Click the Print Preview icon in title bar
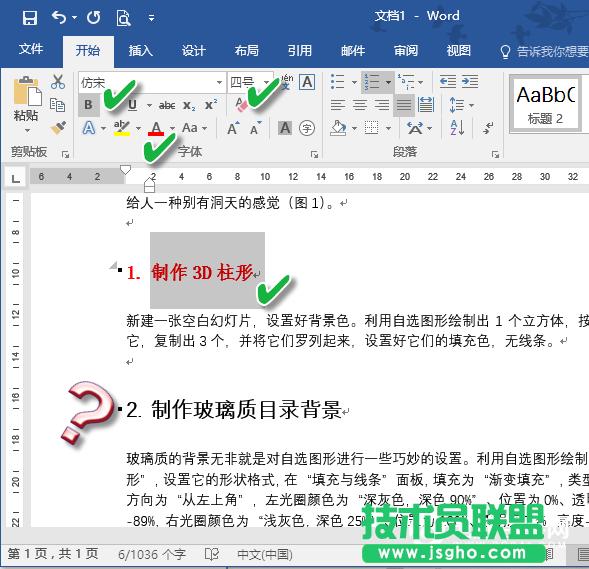Image resolution: width=589 pixels, height=569 pixels. coord(123,18)
